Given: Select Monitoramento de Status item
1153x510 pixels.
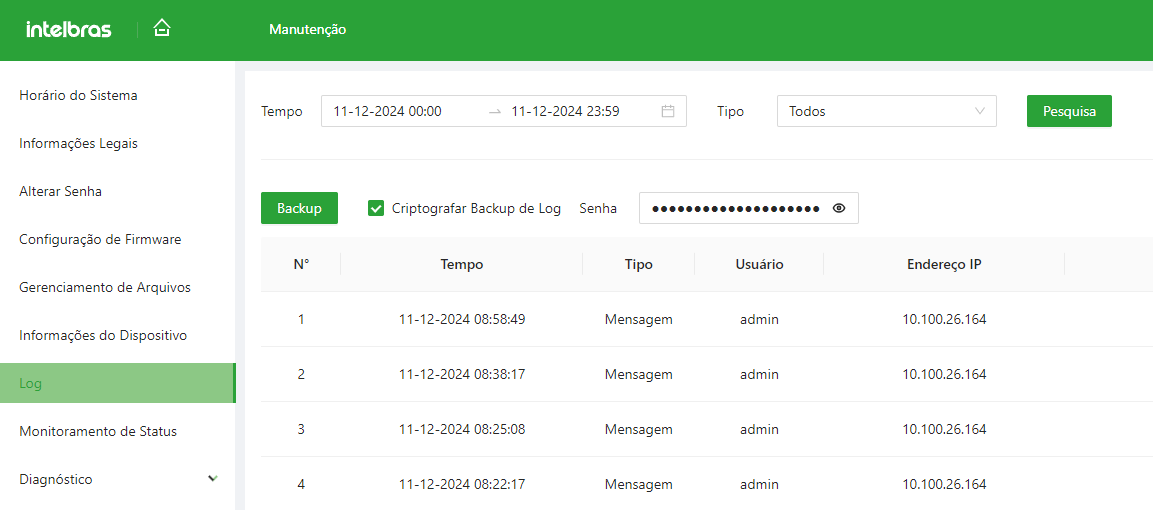Looking at the screenshot, I should click(98, 431).
